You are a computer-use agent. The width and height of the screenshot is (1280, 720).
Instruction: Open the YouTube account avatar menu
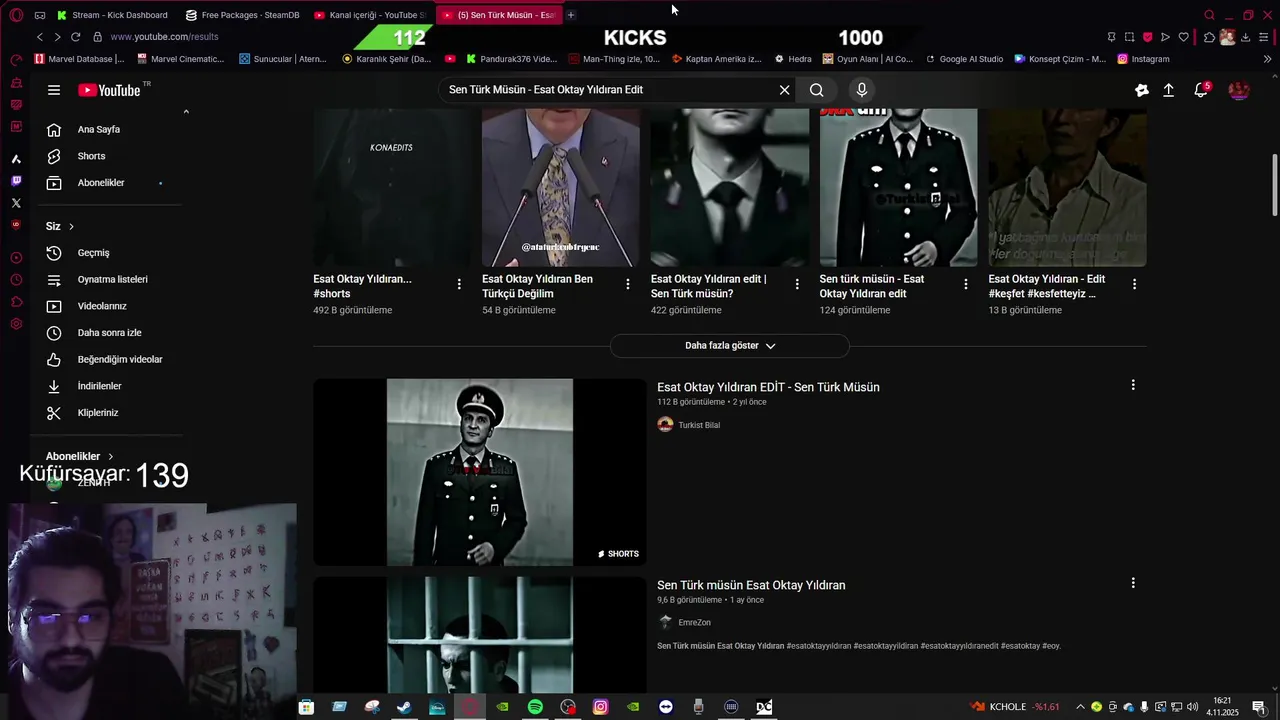(x=1238, y=90)
